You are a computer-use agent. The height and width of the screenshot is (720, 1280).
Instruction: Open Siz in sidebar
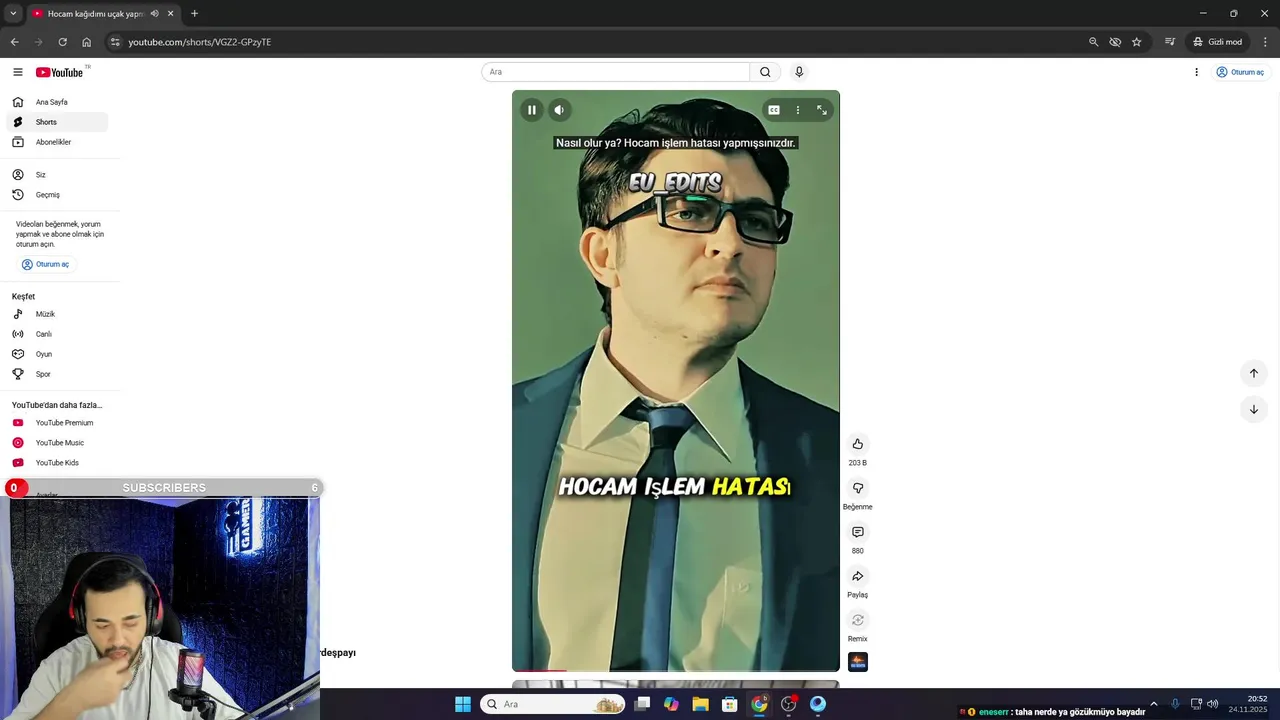(57, 175)
